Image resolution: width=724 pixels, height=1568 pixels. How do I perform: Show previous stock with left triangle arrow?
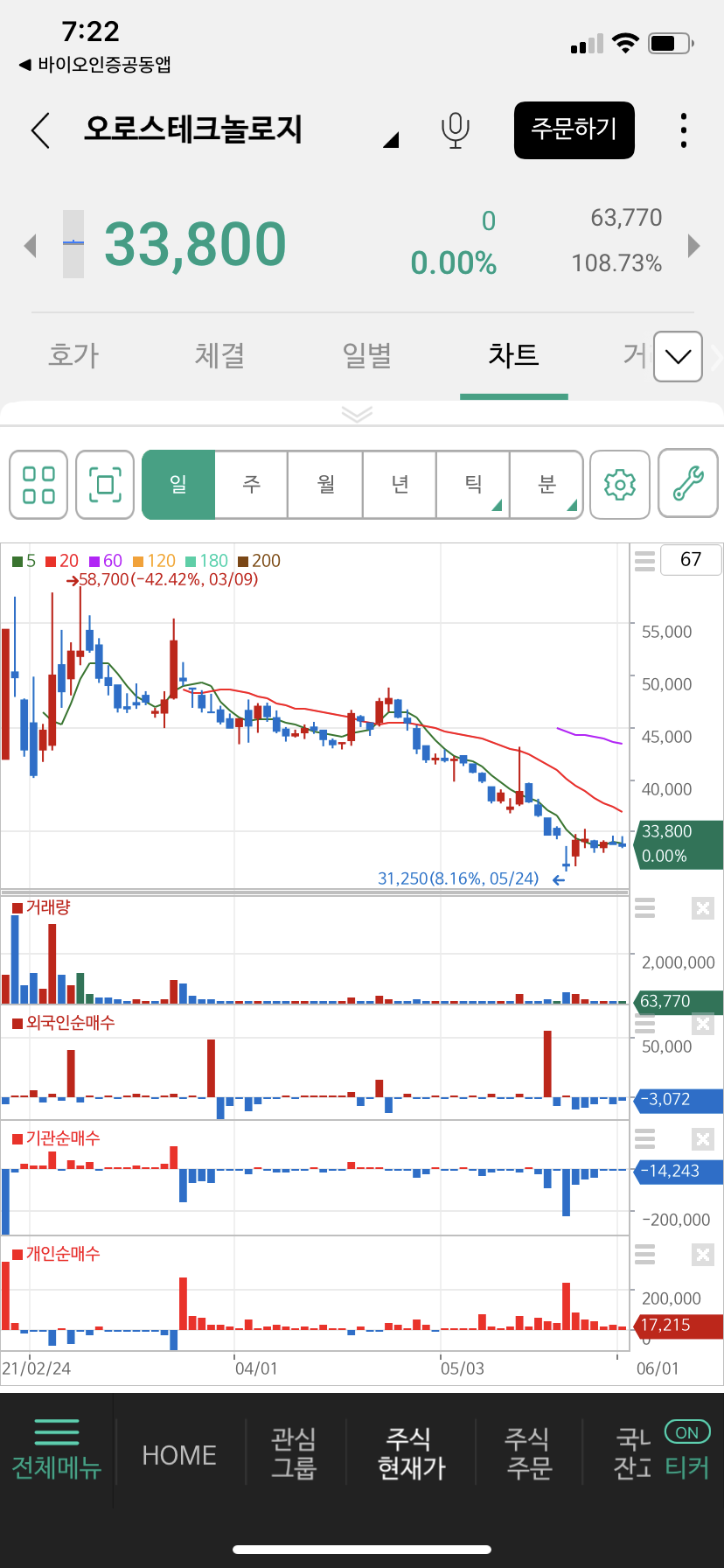click(x=31, y=245)
